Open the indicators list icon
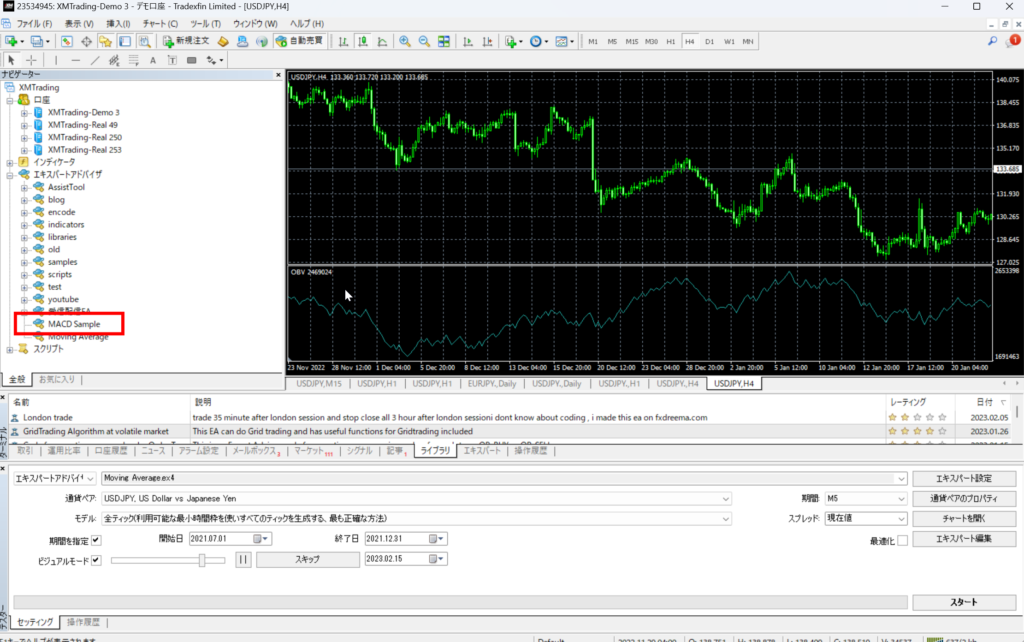 (x=513, y=41)
